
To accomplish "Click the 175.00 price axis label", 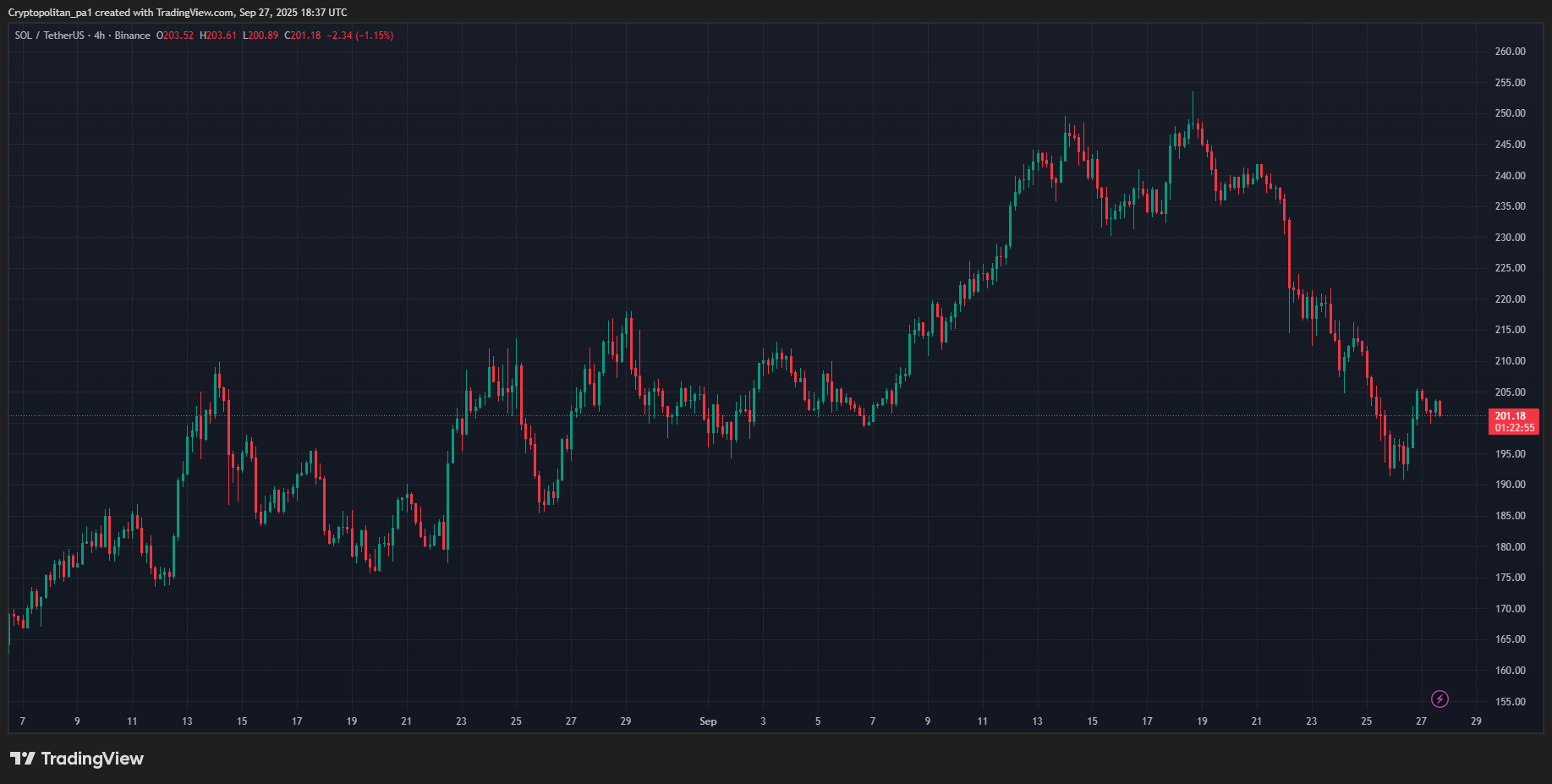I will click(x=1511, y=578).
